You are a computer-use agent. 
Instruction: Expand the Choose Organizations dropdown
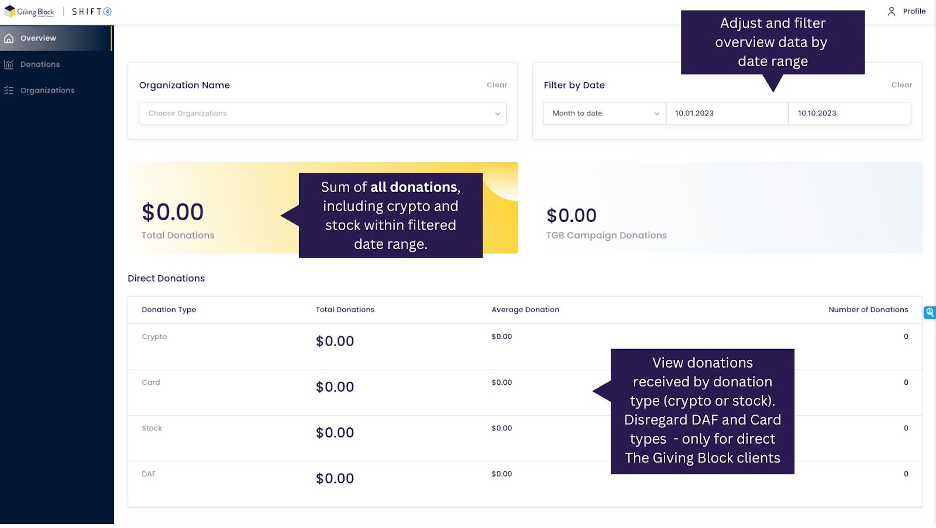pyautogui.click(x=320, y=113)
